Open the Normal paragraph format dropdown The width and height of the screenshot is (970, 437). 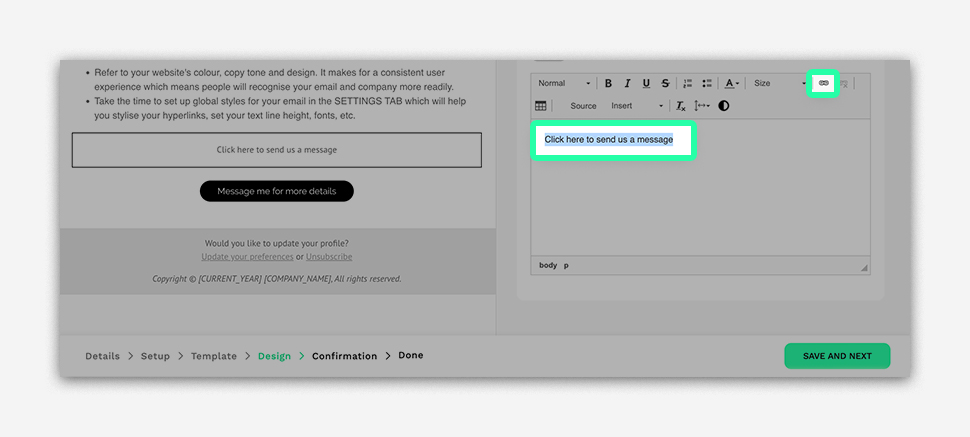pos(564,83)
